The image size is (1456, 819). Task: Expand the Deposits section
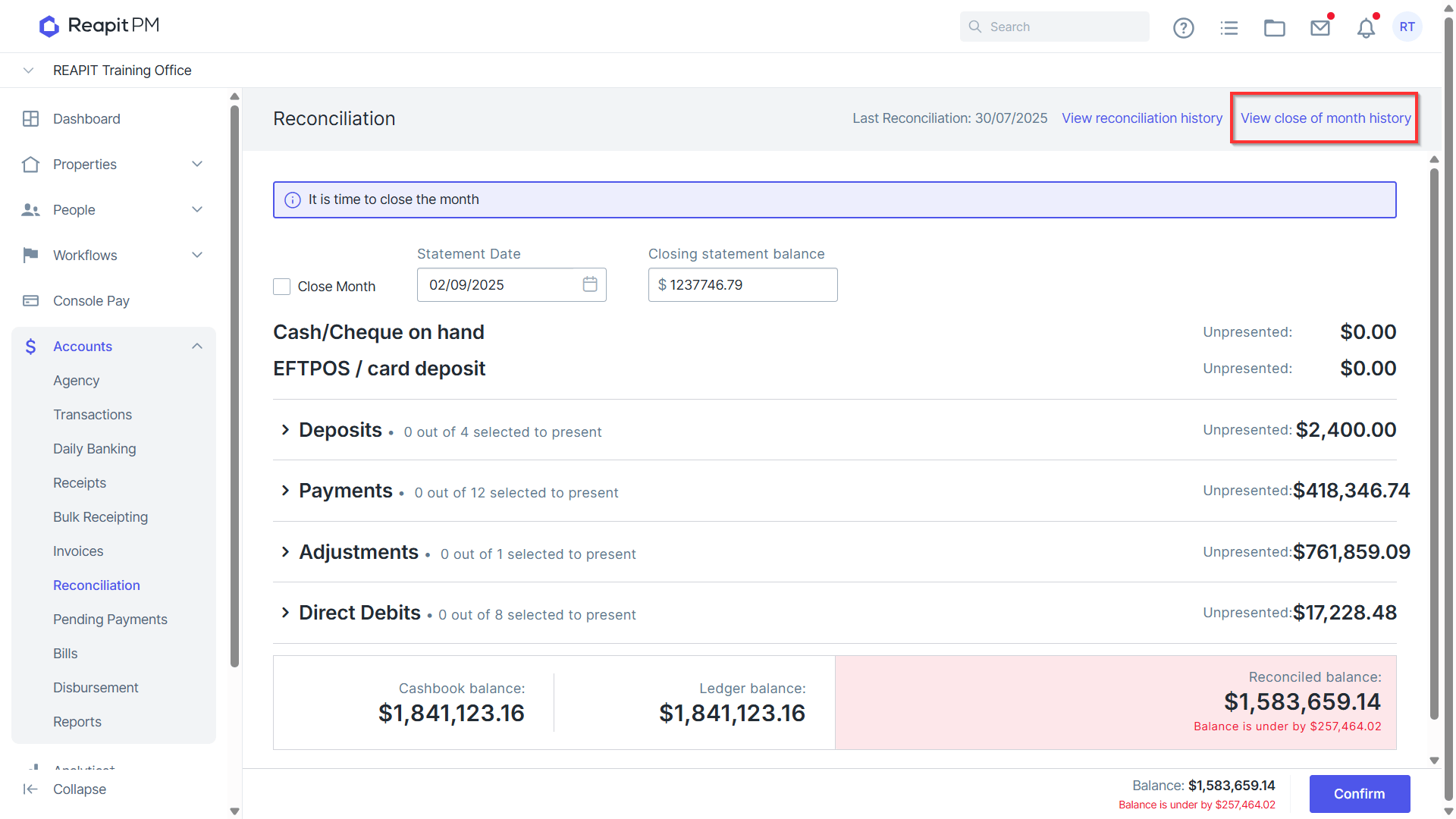(285, 430)
